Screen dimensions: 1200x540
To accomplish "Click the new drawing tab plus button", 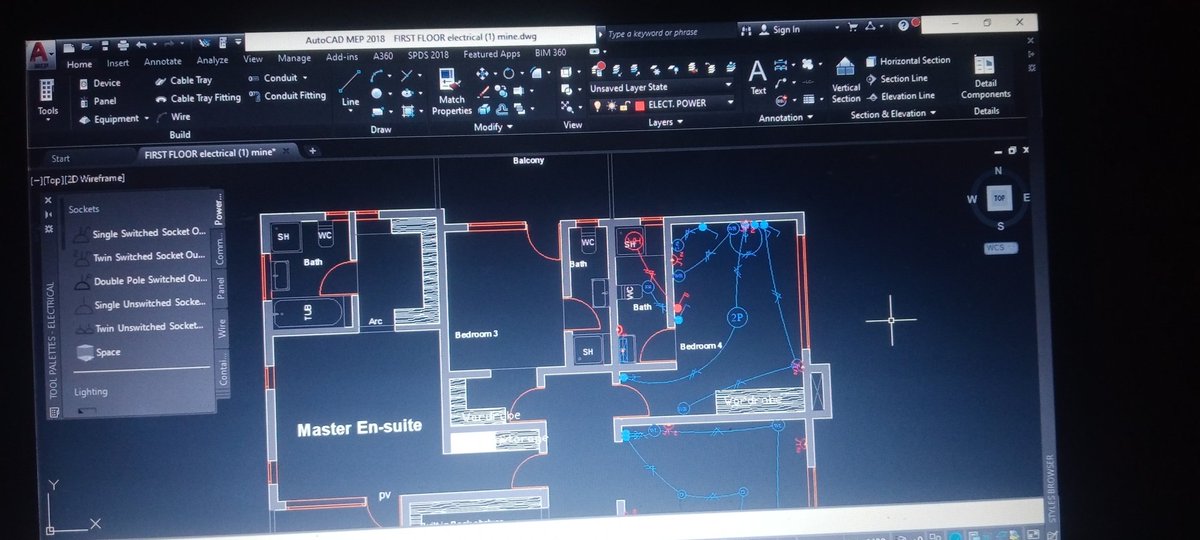I will tap(312, 151).
